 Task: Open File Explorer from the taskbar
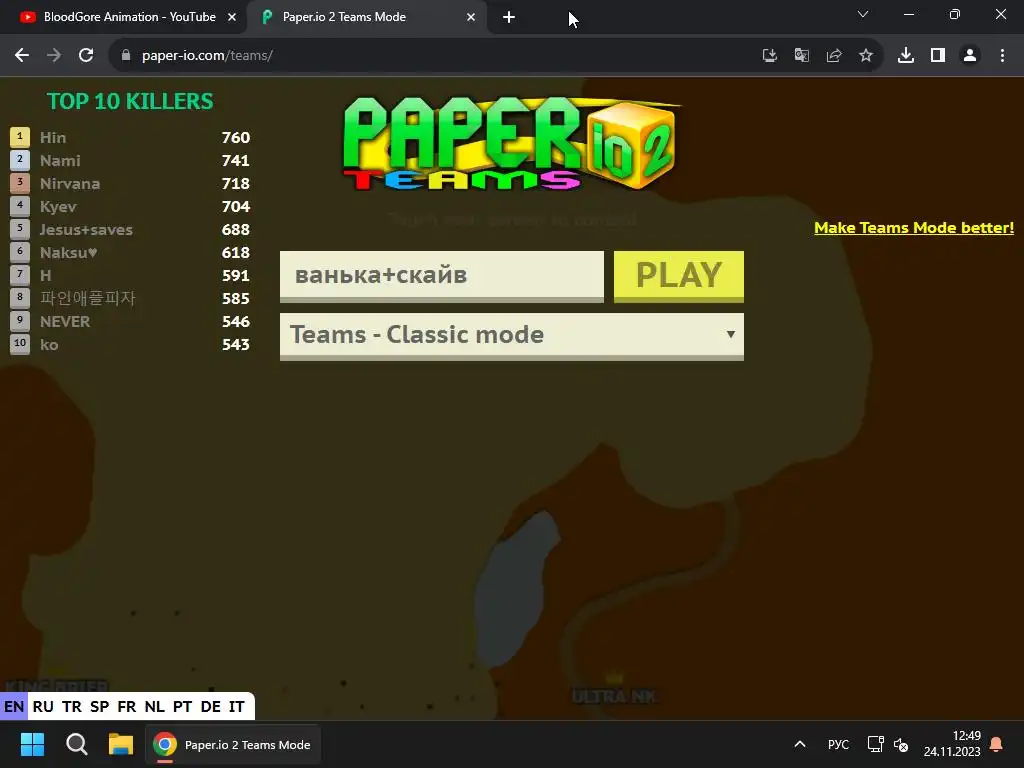[121, 744]
